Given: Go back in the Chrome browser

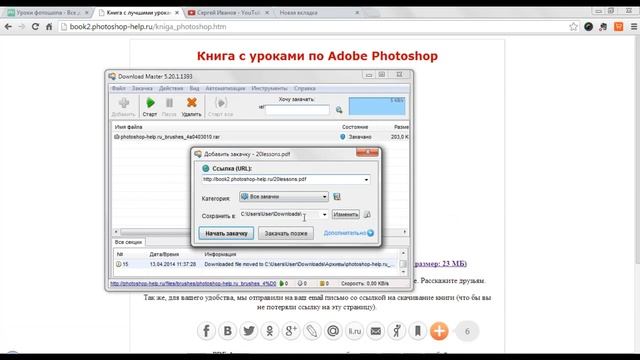Looking at the screenshot, I should pos(8,27).
